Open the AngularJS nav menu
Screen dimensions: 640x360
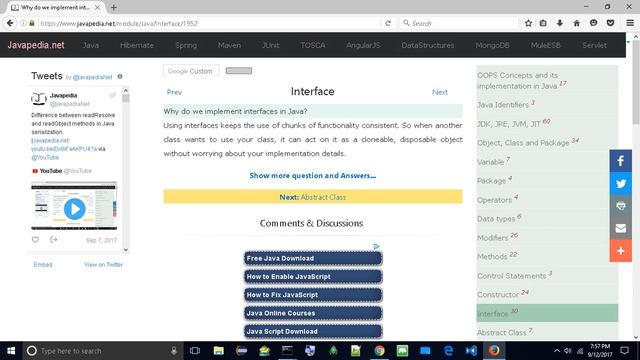363,45
